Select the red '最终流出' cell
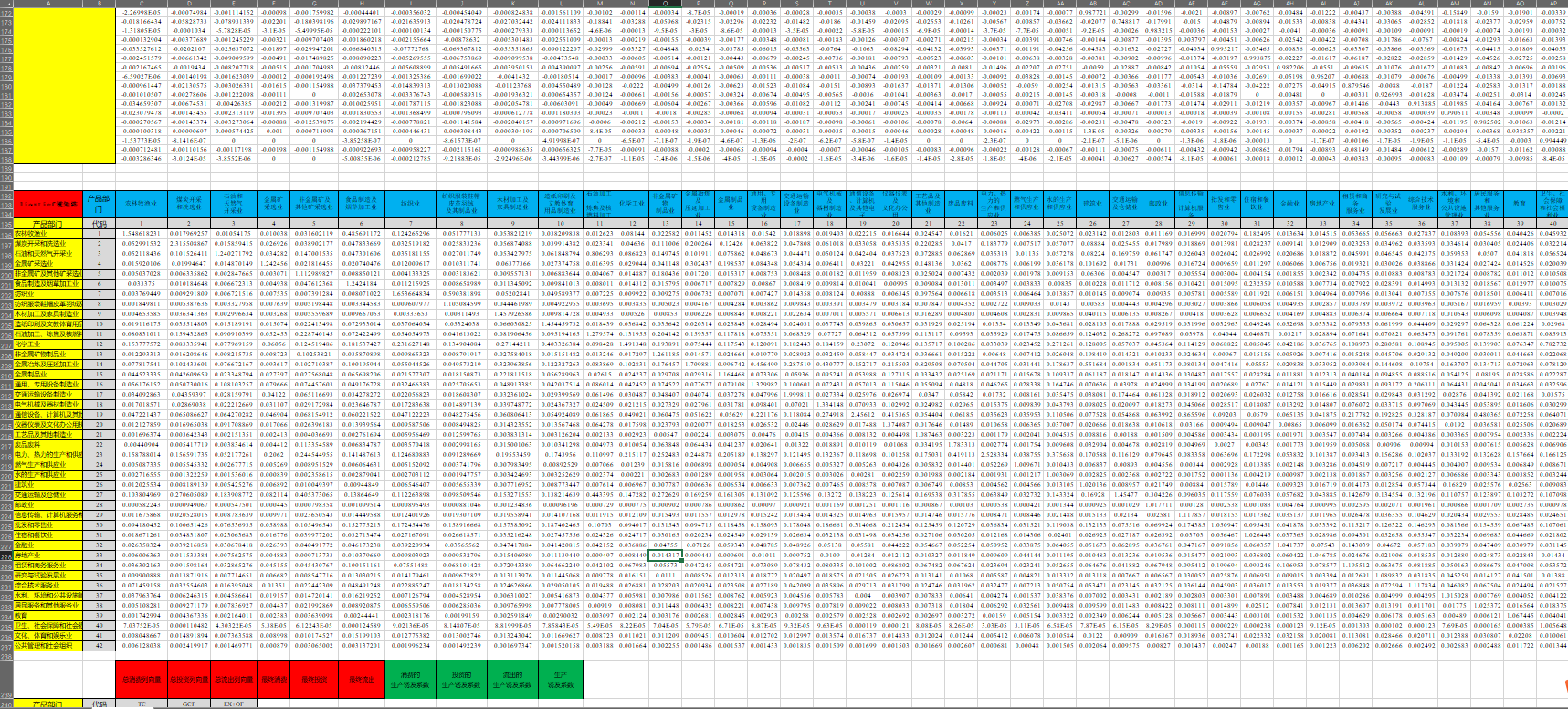1568x709 pixels. tap(362, 679)
